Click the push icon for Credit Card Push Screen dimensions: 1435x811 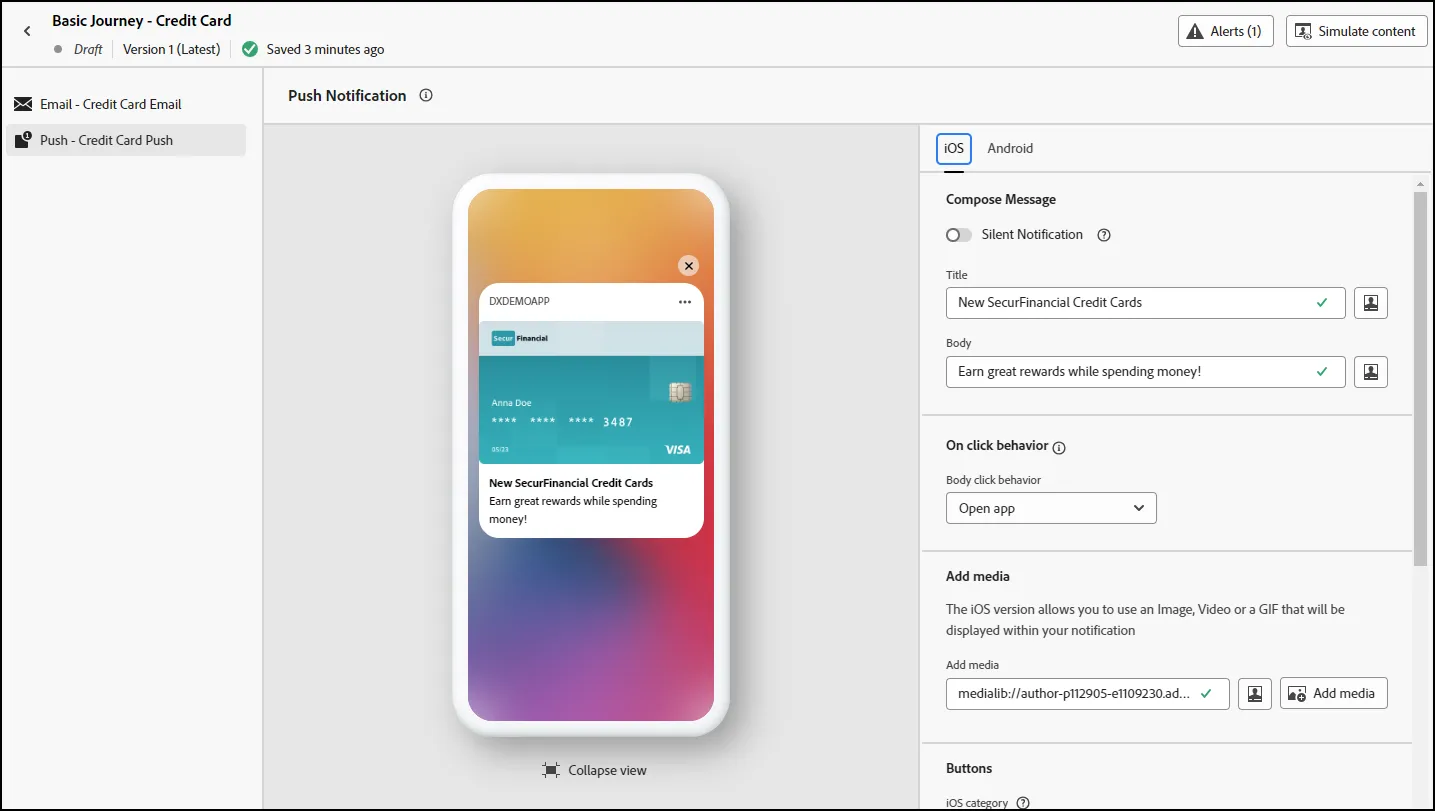tap(23, 140)
